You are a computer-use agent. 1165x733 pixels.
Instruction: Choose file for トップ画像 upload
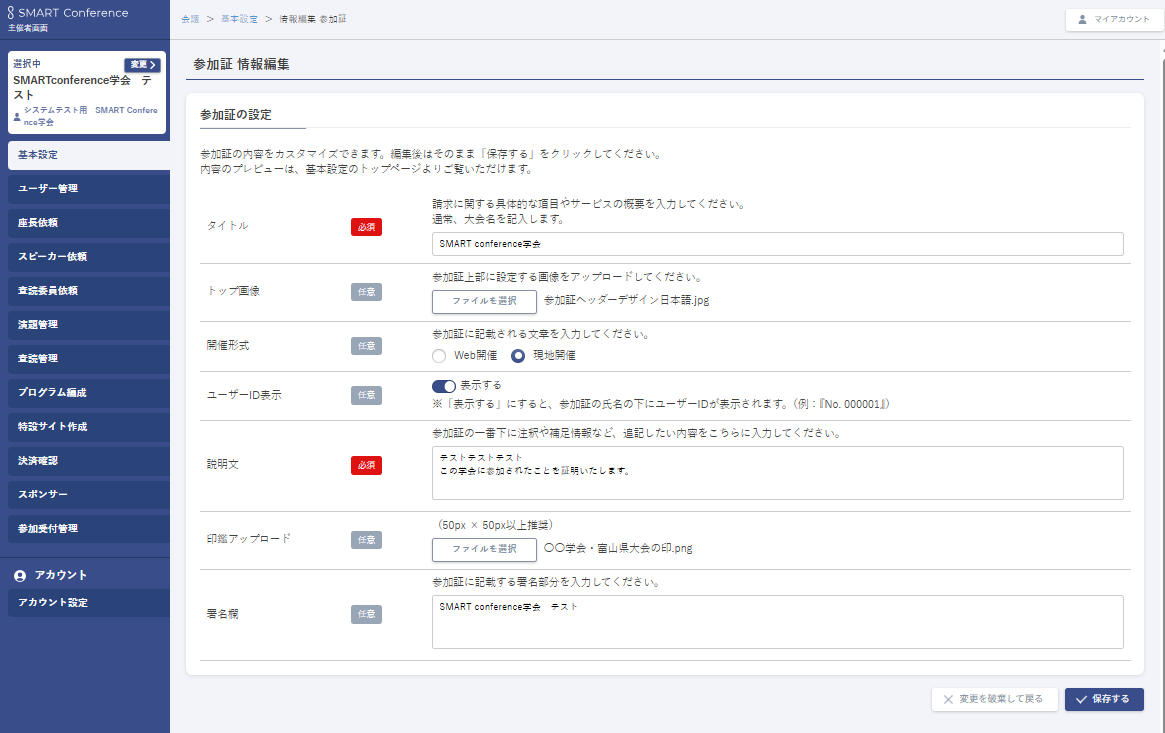484,300
